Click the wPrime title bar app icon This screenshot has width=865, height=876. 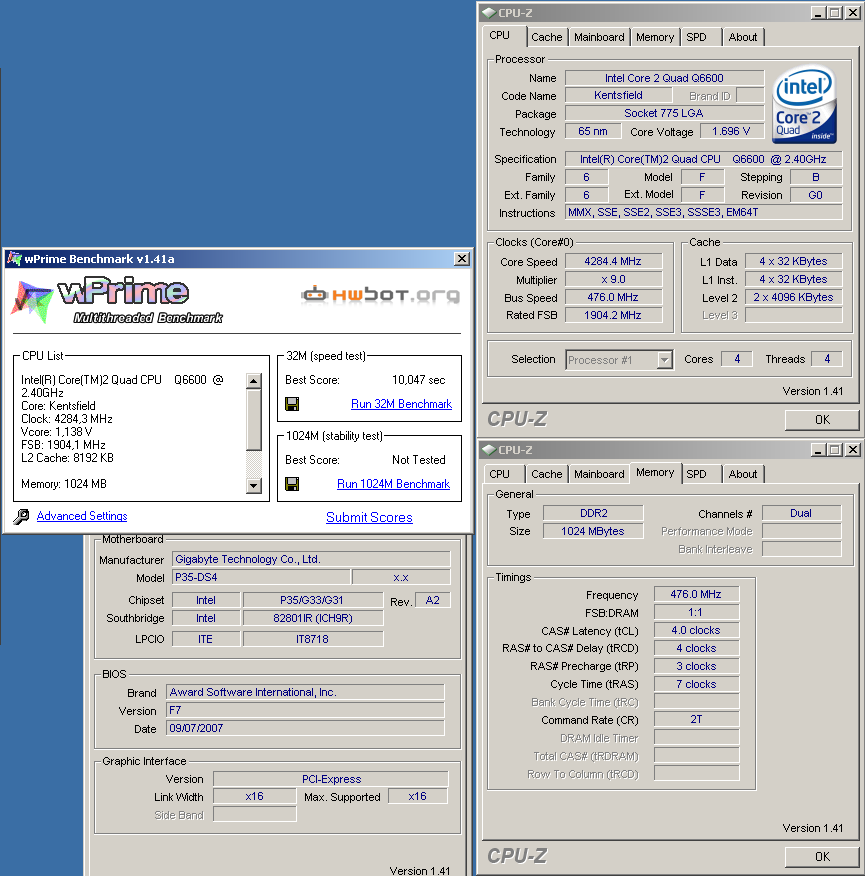click(13, 259)
